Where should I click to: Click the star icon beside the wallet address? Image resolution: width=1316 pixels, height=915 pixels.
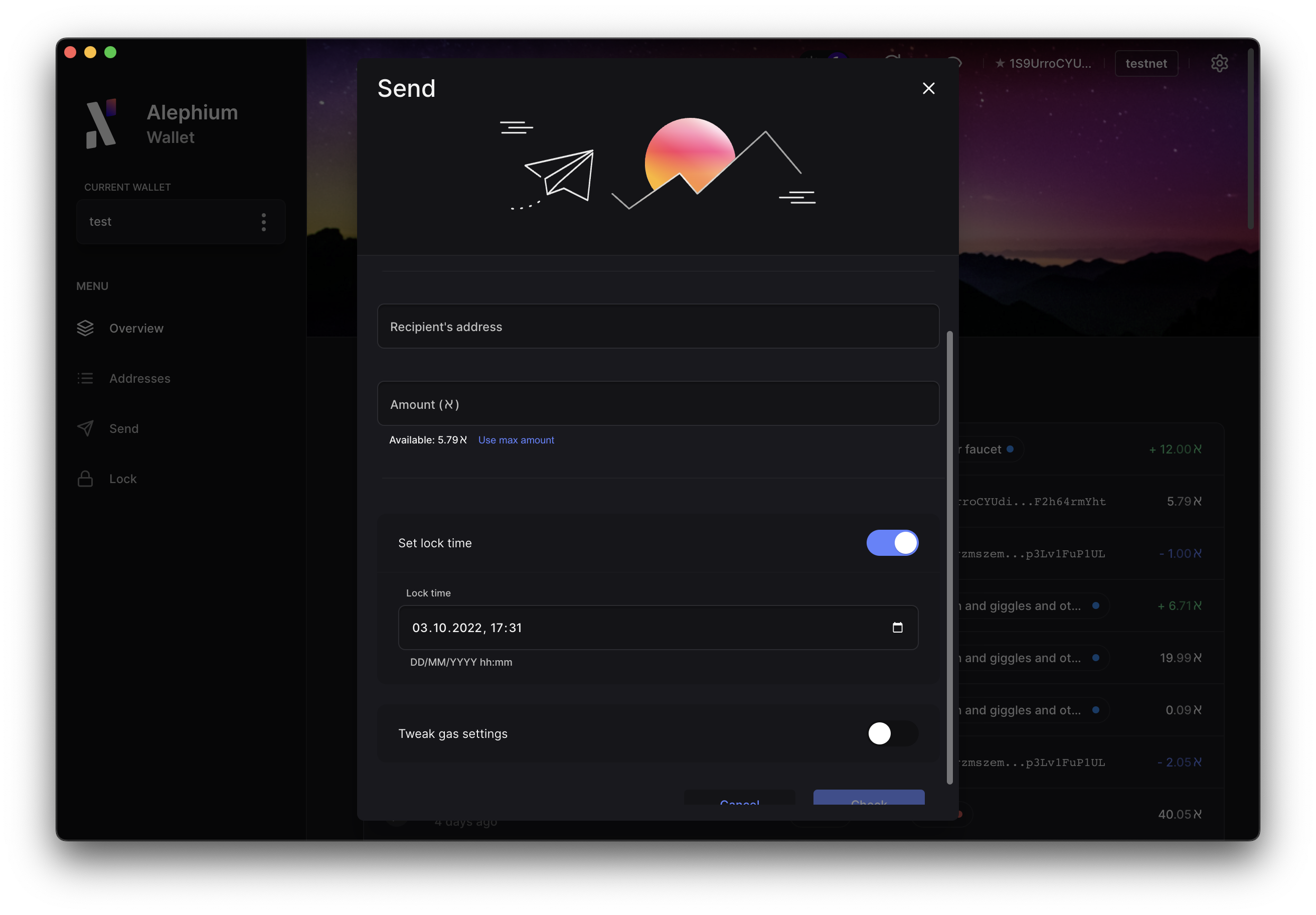pyautogui.click(x=1000, y=63)
